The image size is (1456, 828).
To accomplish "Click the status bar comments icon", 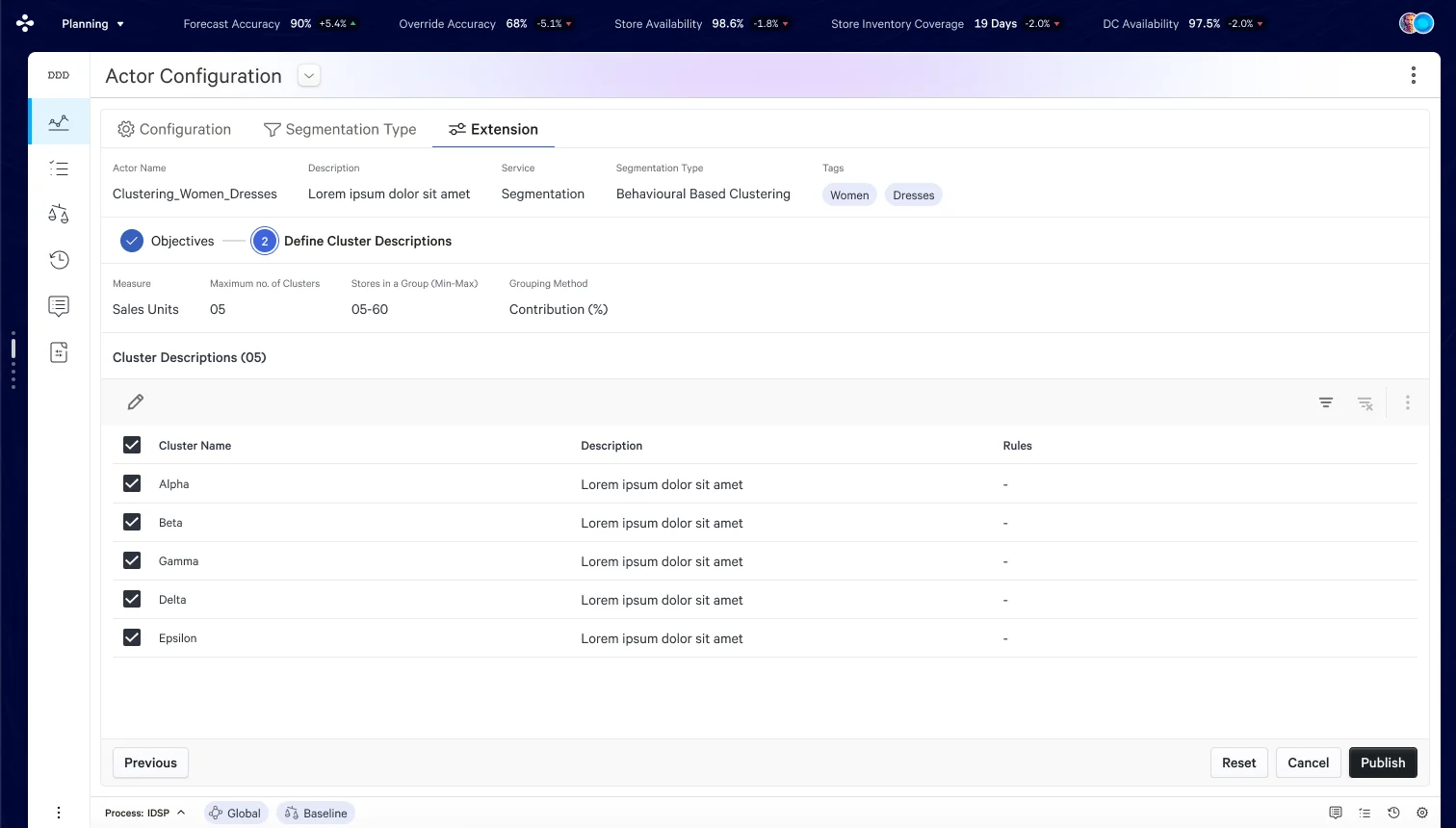I will pos(1336,813).
